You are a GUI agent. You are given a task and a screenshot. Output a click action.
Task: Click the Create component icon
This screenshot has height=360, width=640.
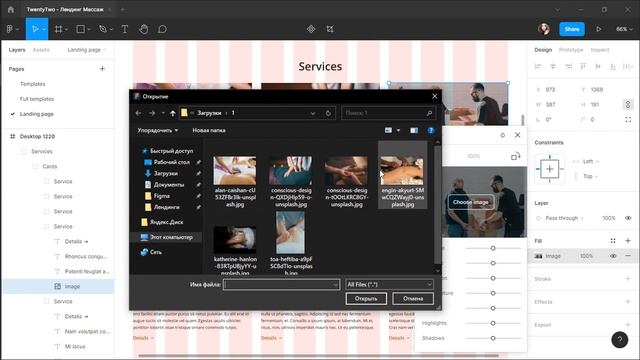tap(311, 29)
